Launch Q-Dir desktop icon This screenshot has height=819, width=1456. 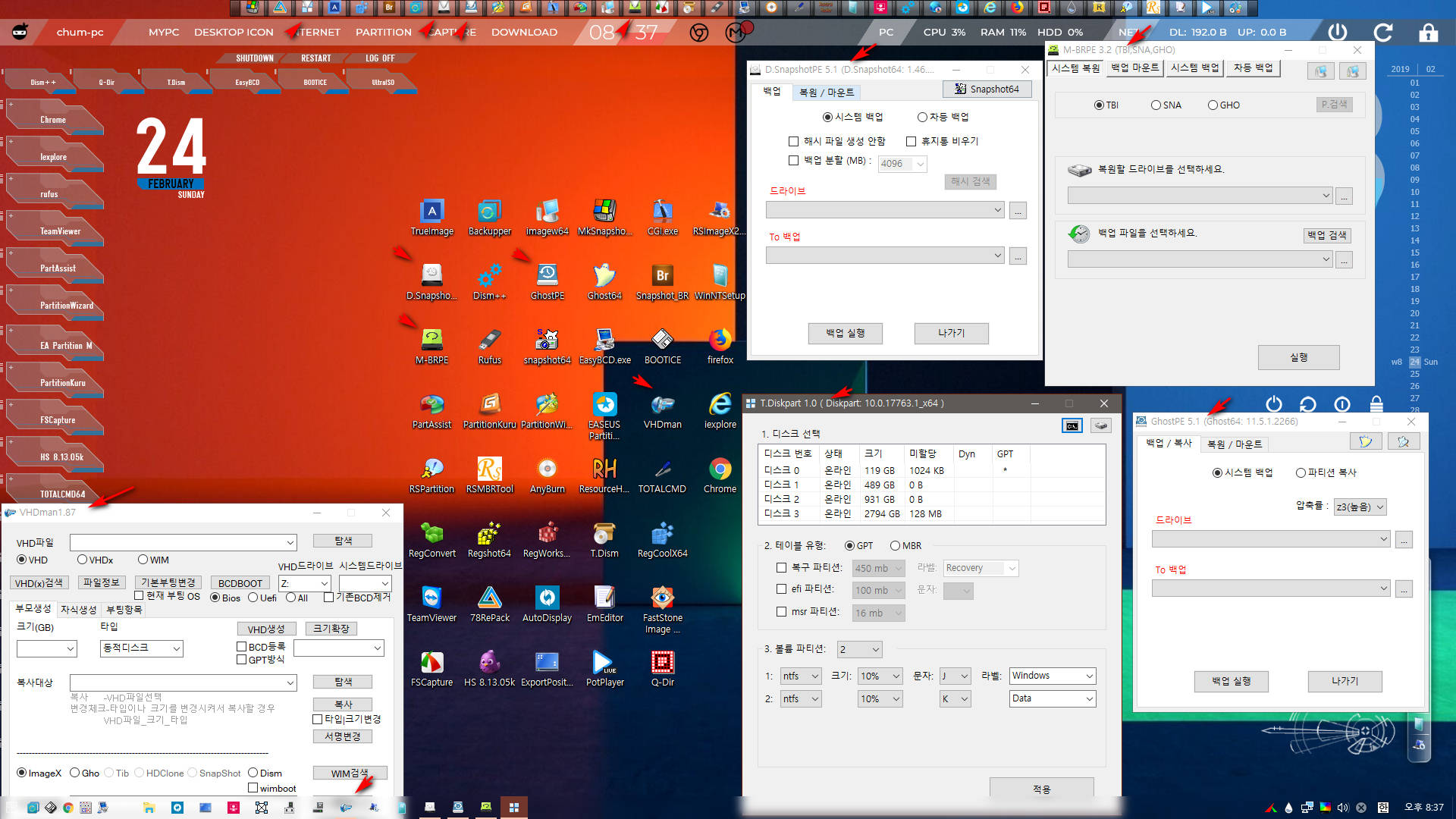click(662, 669)
